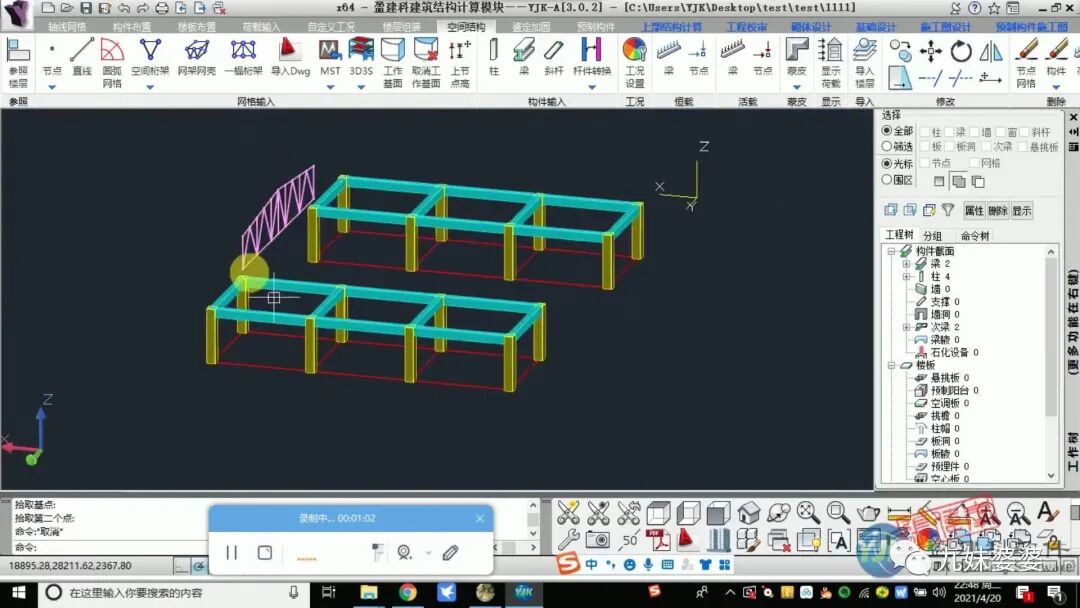Viewport: 1080px width, 608px height.
Task: Click the filter funnel icon in selection panel
Action: [x=948, y=209]
